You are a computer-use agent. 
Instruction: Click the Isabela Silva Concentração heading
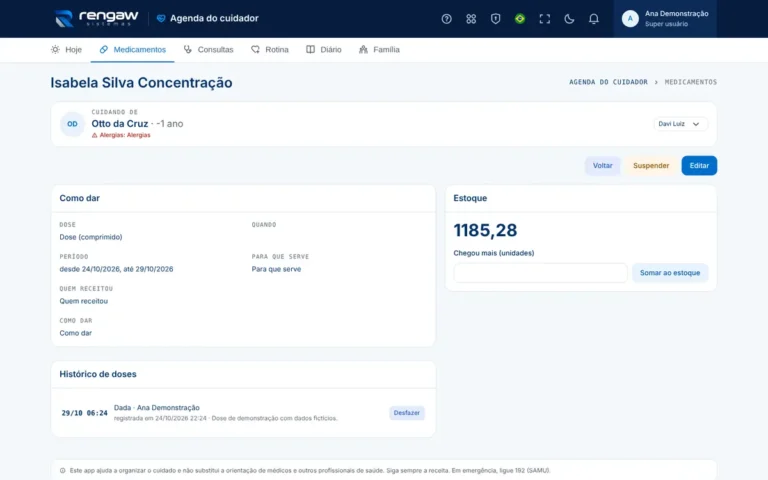tap(141, 82)
